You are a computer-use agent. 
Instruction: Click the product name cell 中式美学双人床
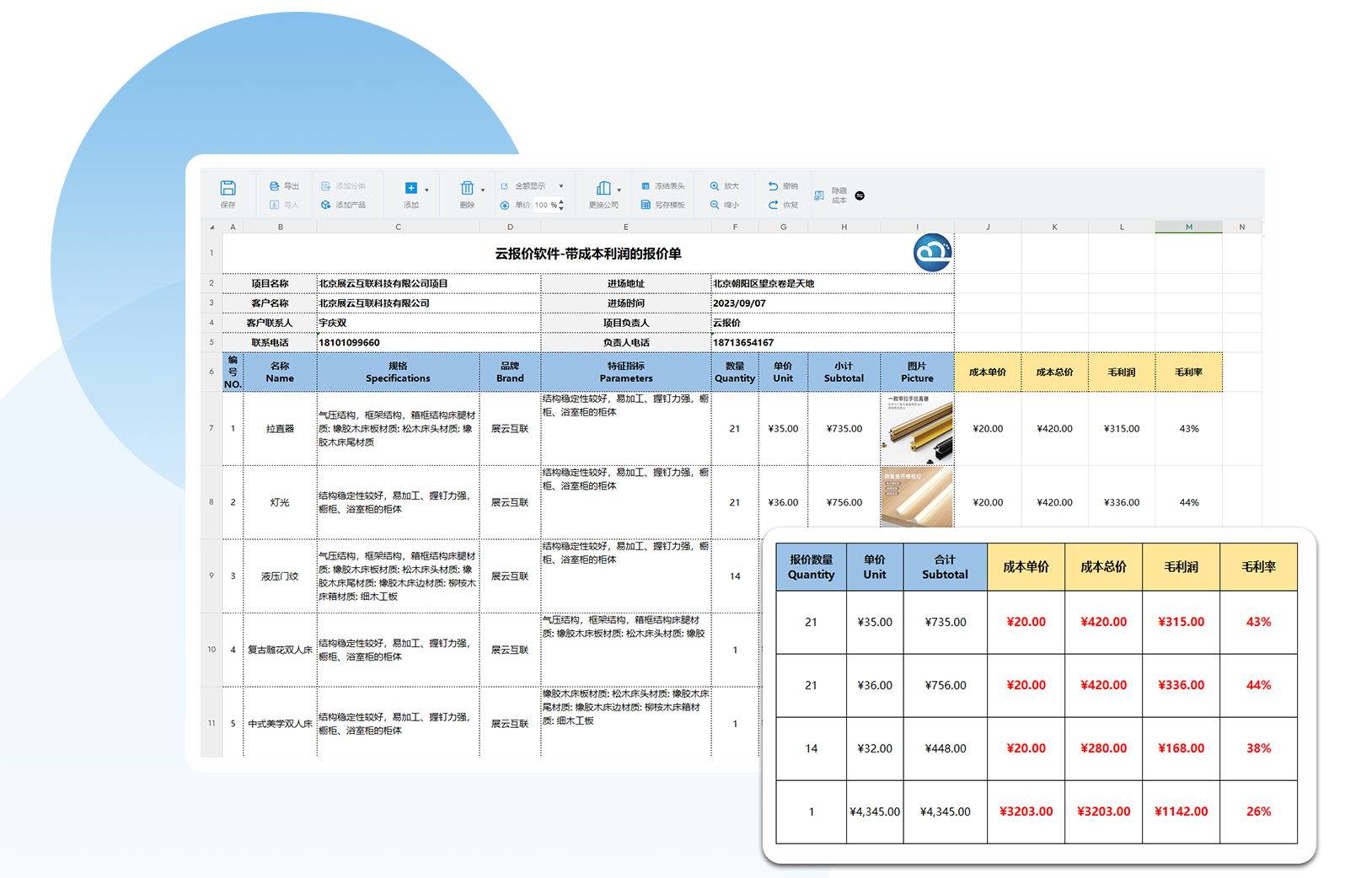point(280,724)
